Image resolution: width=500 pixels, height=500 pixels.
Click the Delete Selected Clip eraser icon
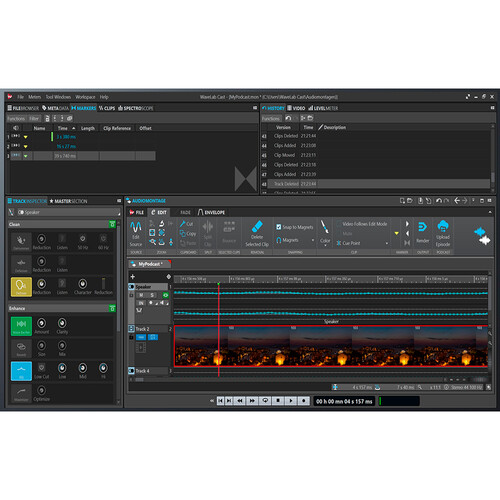257,226
